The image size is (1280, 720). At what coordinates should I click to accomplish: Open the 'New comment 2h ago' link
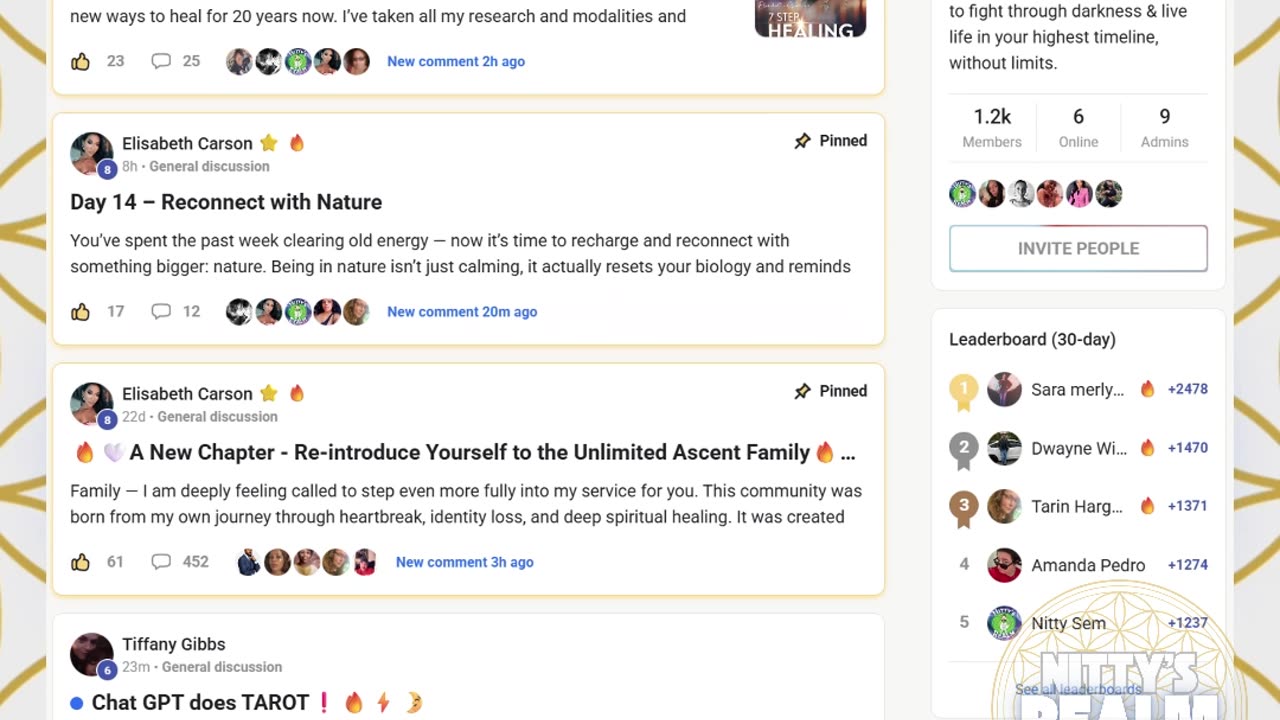point(456,62)
